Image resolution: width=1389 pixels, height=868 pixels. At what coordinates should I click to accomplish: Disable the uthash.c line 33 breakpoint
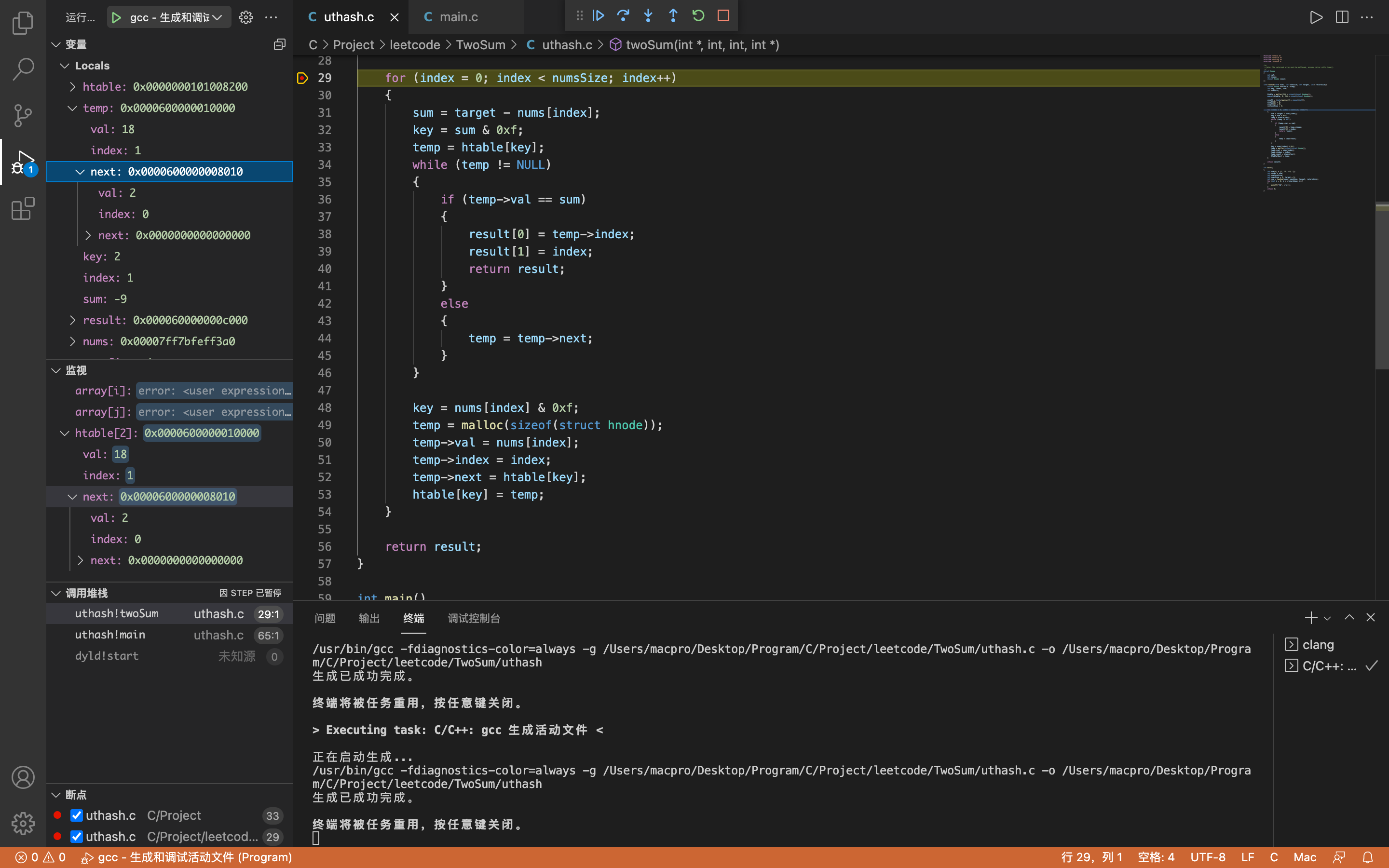point(76,815)
